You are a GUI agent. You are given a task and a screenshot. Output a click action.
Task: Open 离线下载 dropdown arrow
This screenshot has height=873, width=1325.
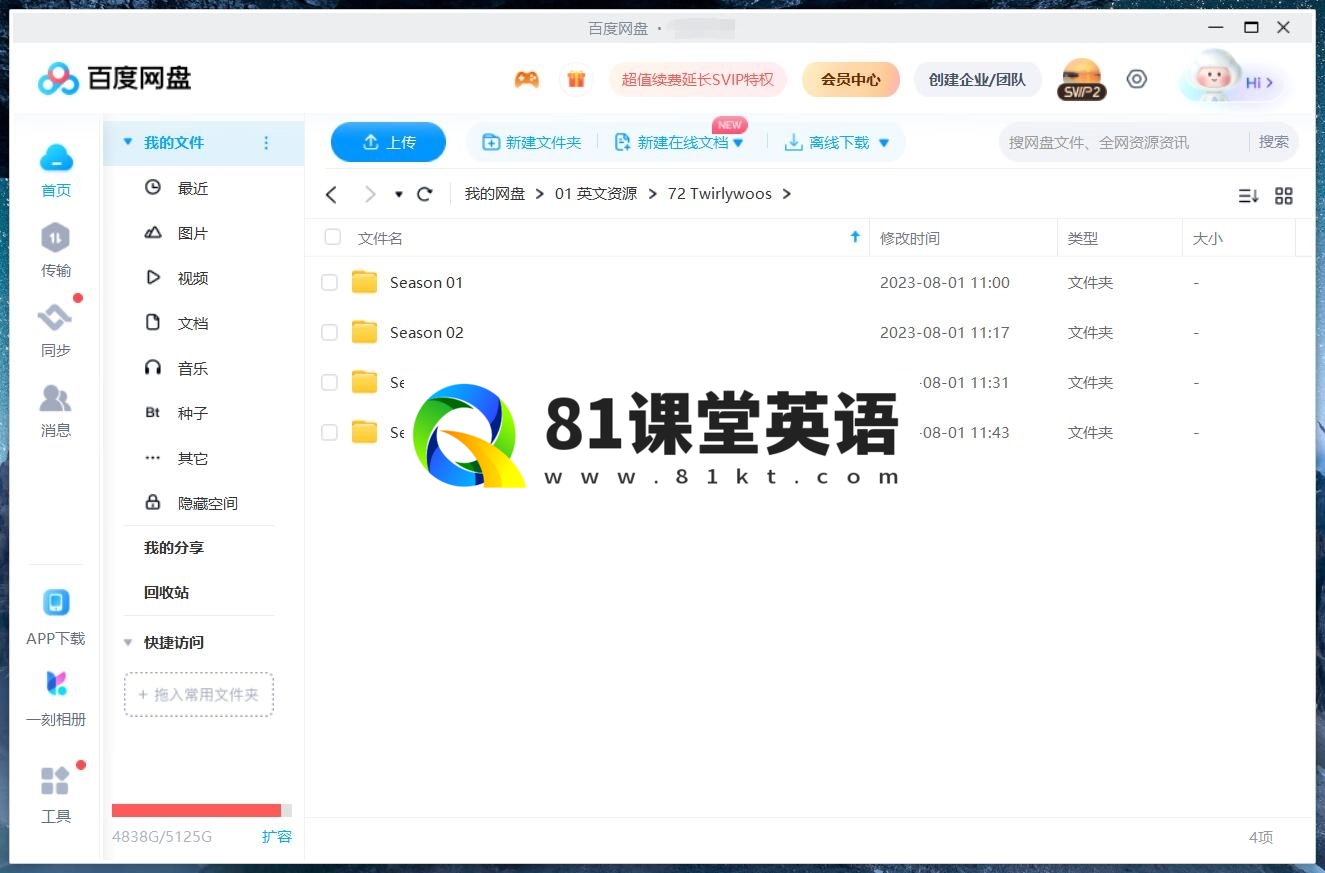[x=884, y=143]
